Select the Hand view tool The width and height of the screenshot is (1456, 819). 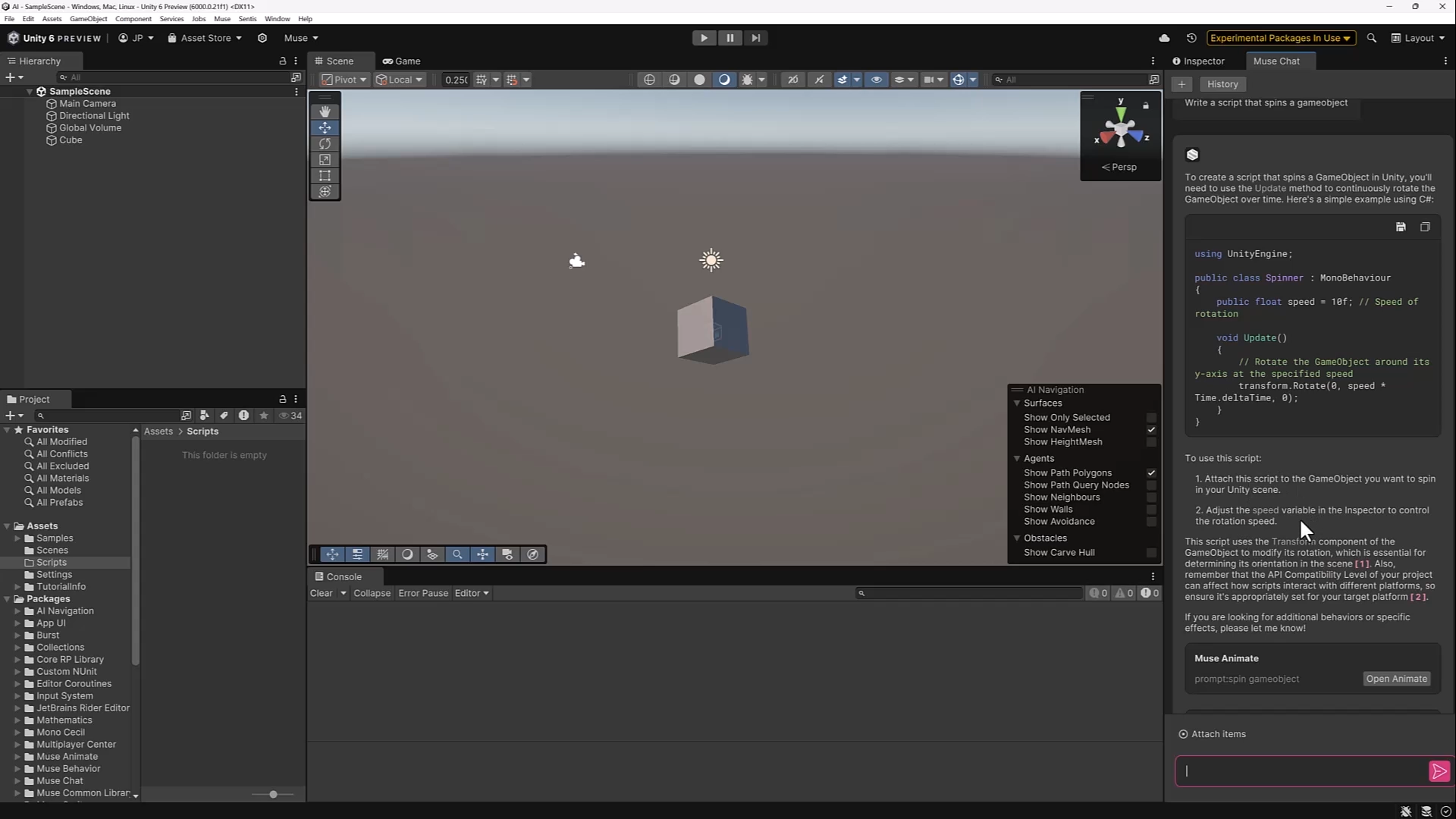(x=325, y=111)
